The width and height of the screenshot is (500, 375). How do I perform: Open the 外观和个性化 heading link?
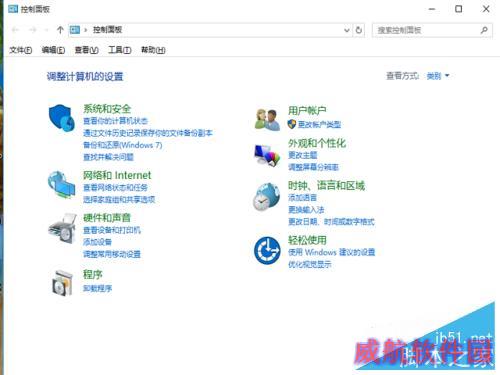[x=317, y=143]
